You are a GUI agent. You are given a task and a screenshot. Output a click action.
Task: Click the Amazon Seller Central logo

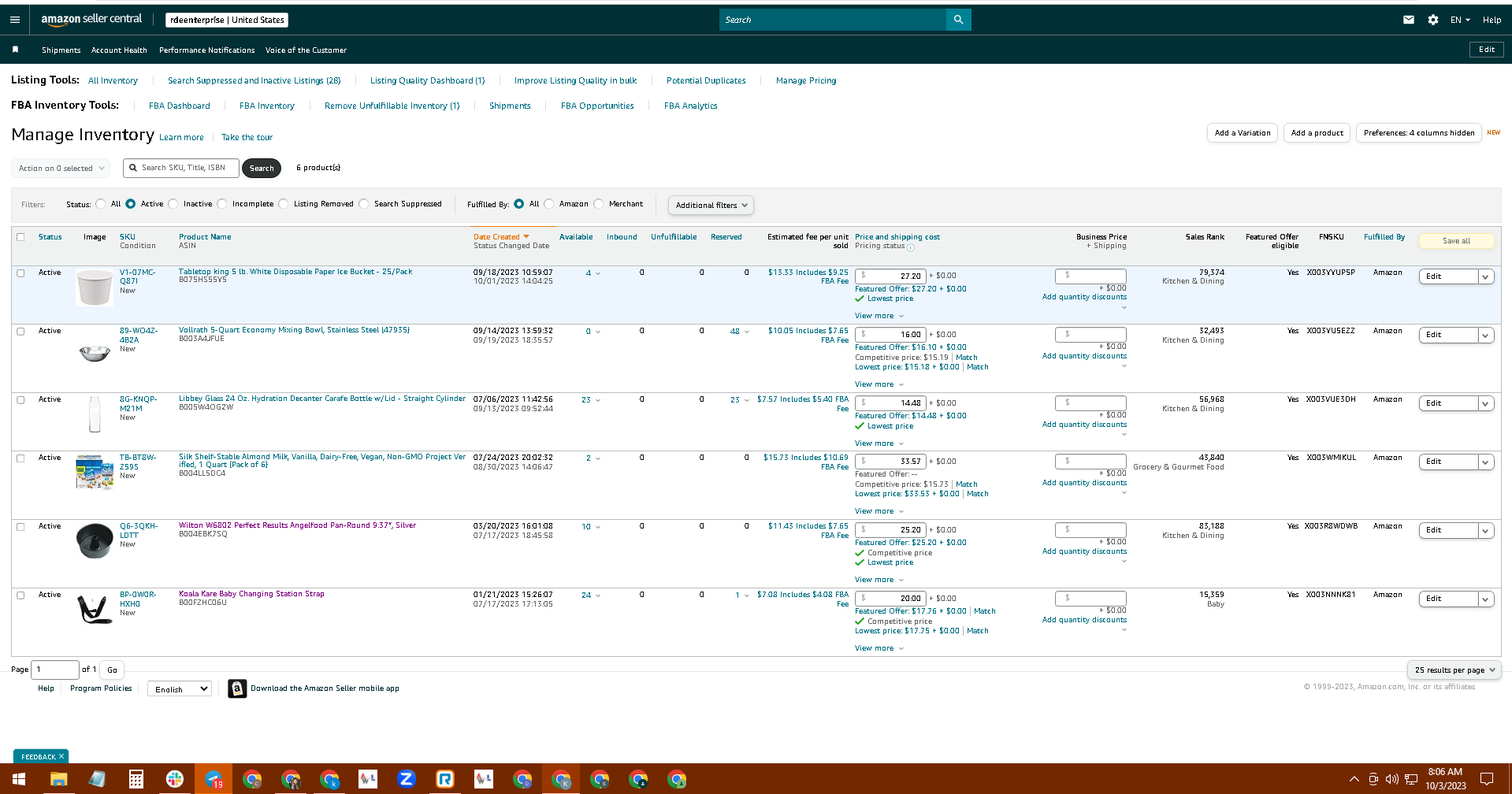tap(91, 19)
